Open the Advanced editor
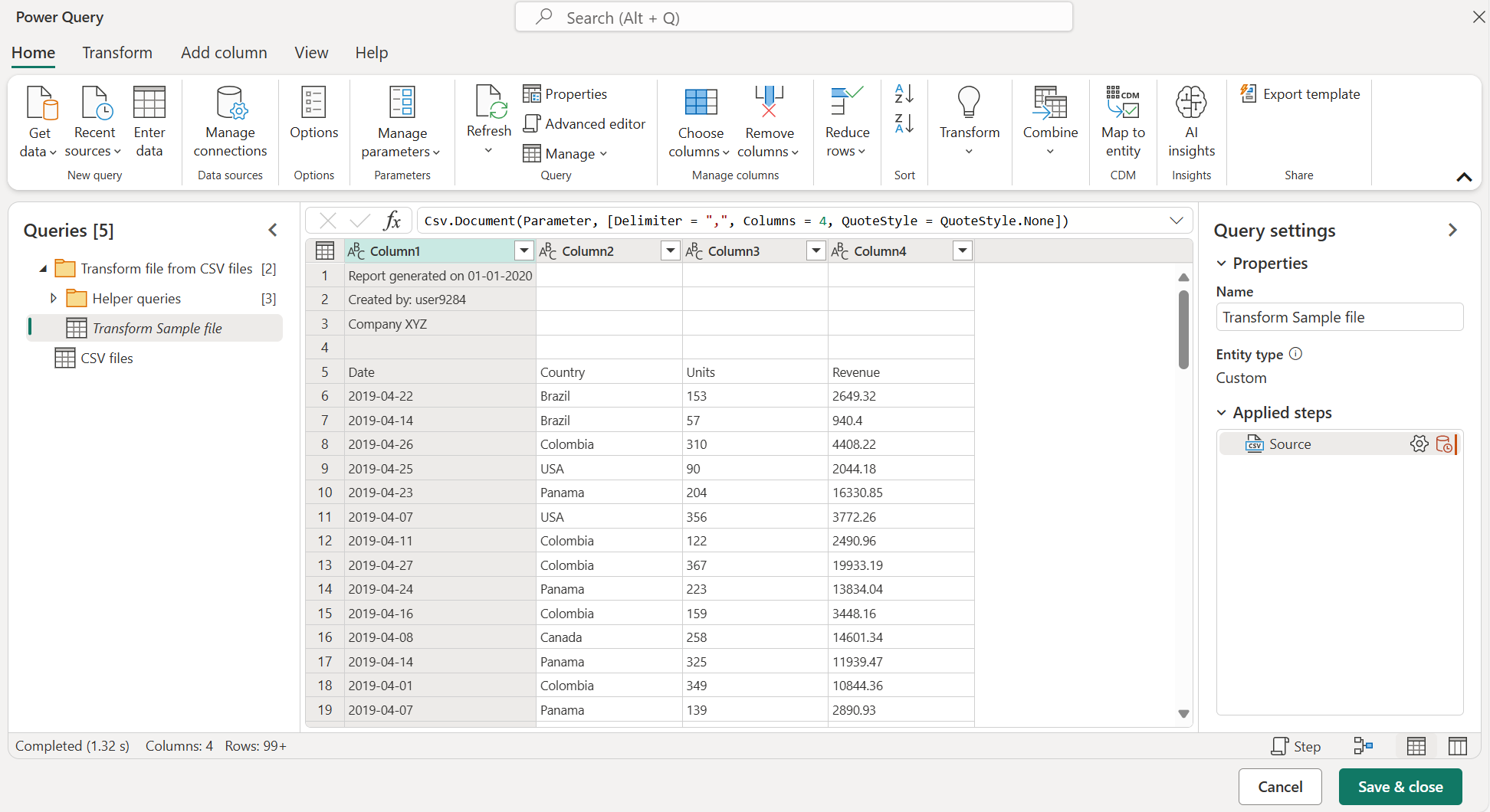This screenshot has width=1490, height=812. pyautogui.click(x=584, y=124)
